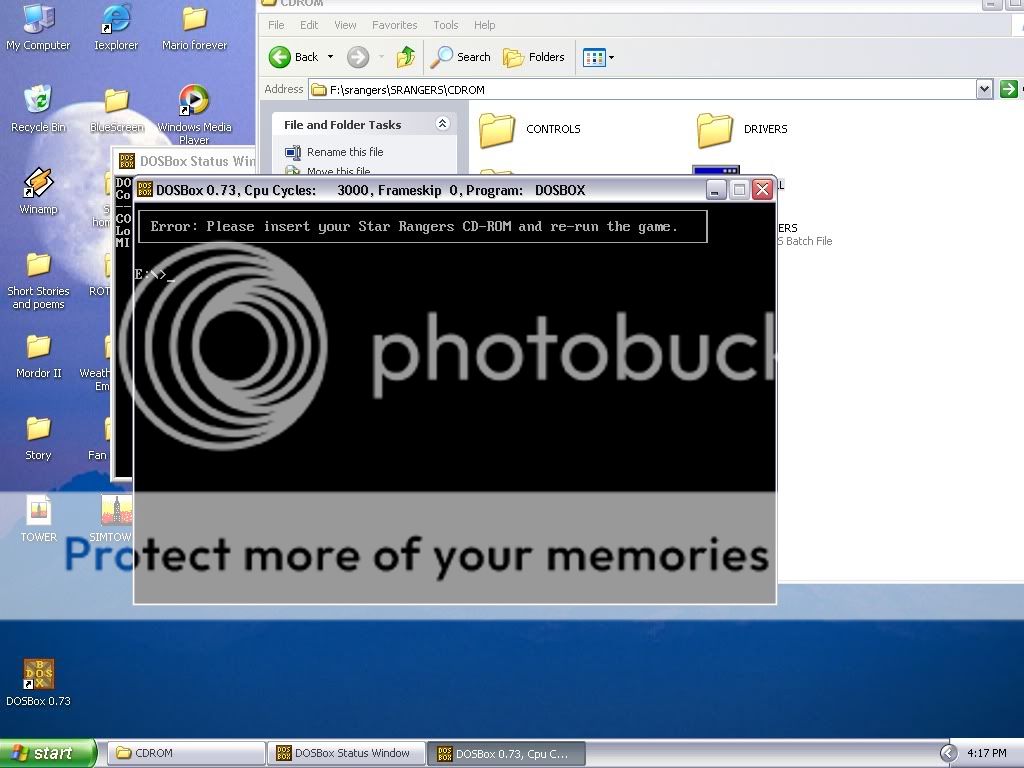Viewport: 1024px width, 768px height.
Task: Select the DRIVERS folder
Action: [742, 129]
